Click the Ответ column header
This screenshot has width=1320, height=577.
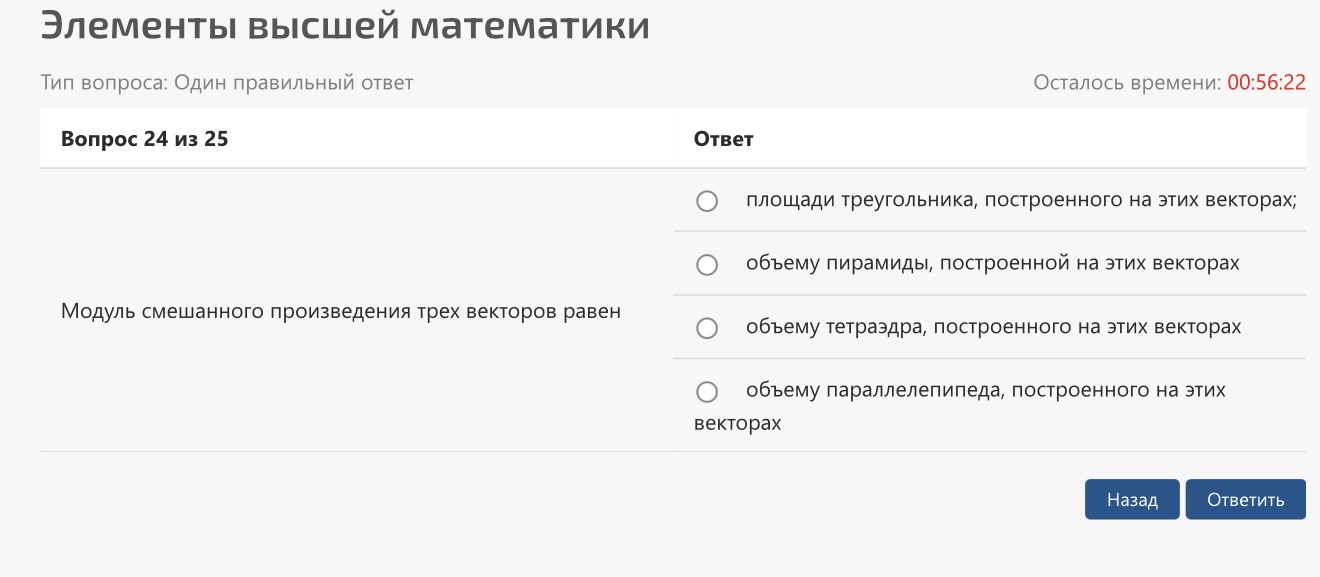click(x=723, y=139)
